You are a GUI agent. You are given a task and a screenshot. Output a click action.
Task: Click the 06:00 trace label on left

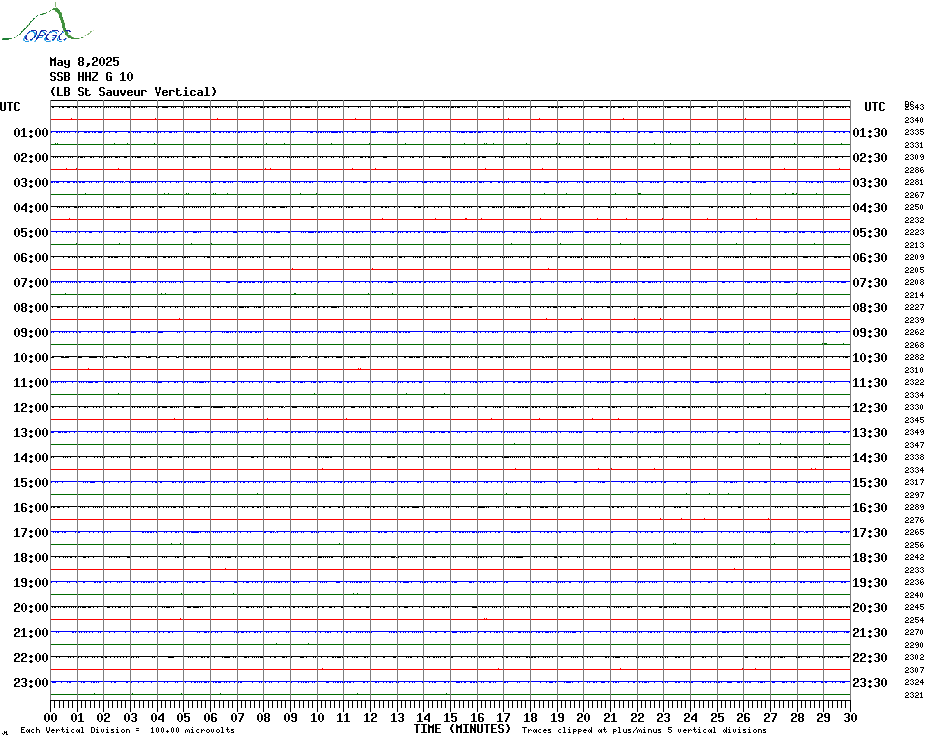click(31, 258)
